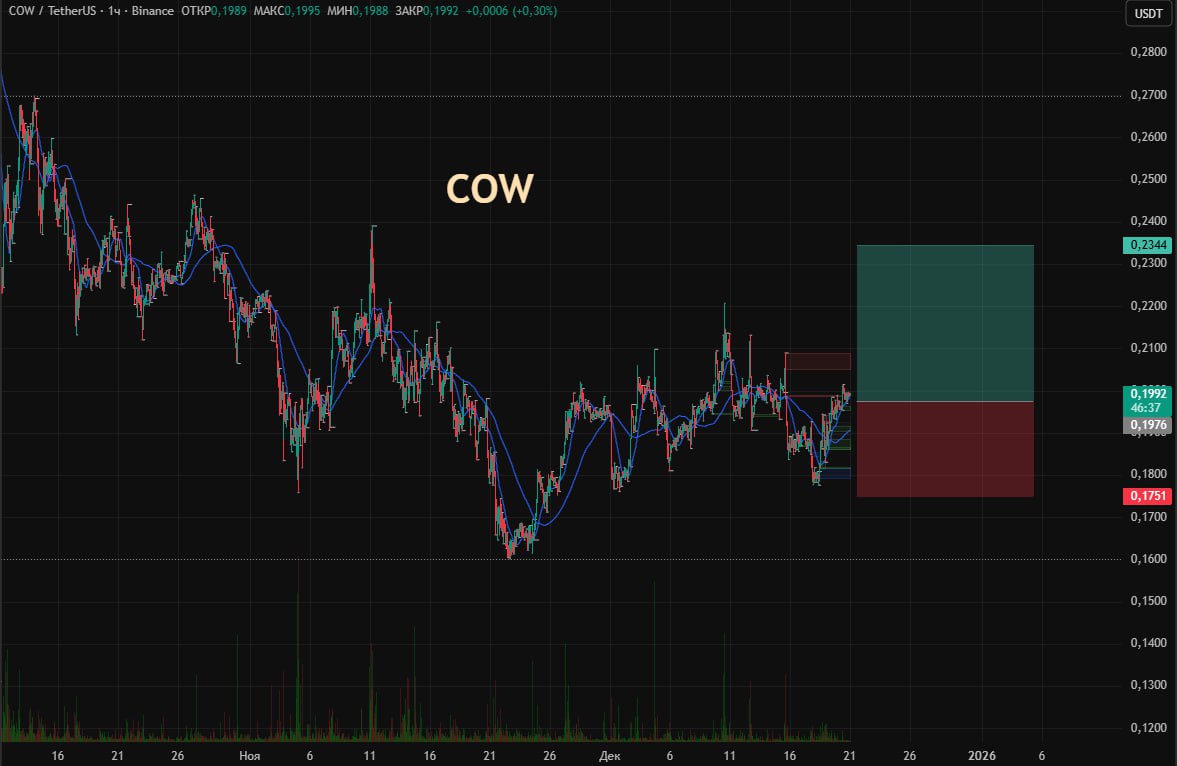Select the red stop-loss zone of the long position

945,449
